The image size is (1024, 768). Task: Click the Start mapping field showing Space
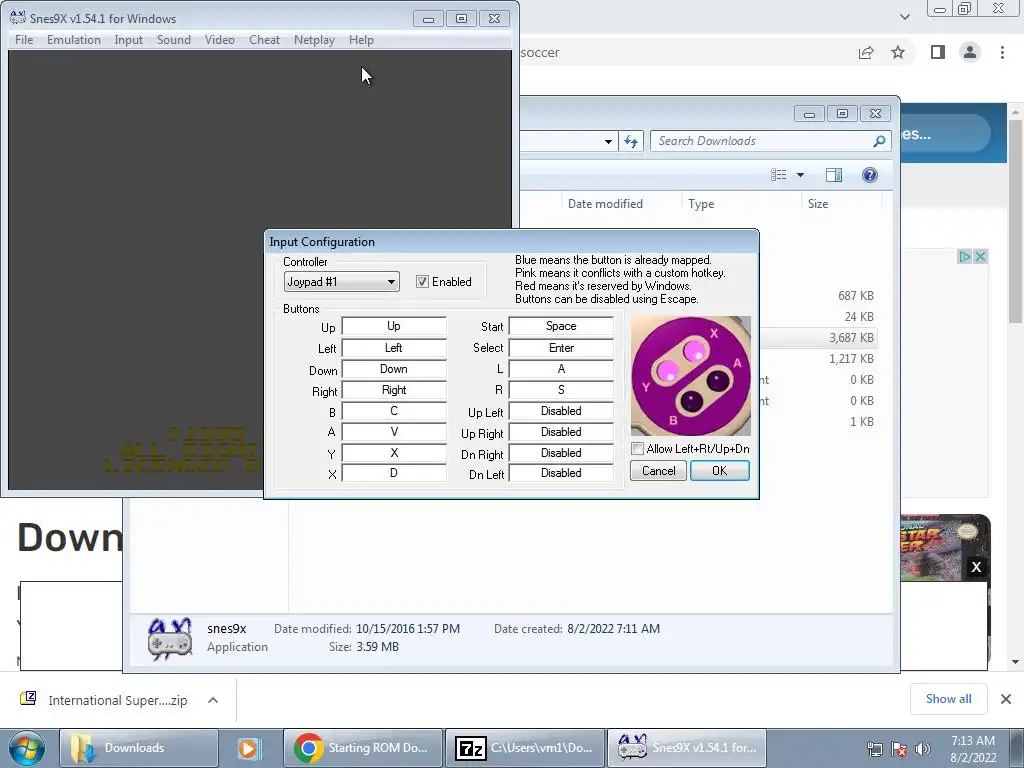tap(561, 326)
